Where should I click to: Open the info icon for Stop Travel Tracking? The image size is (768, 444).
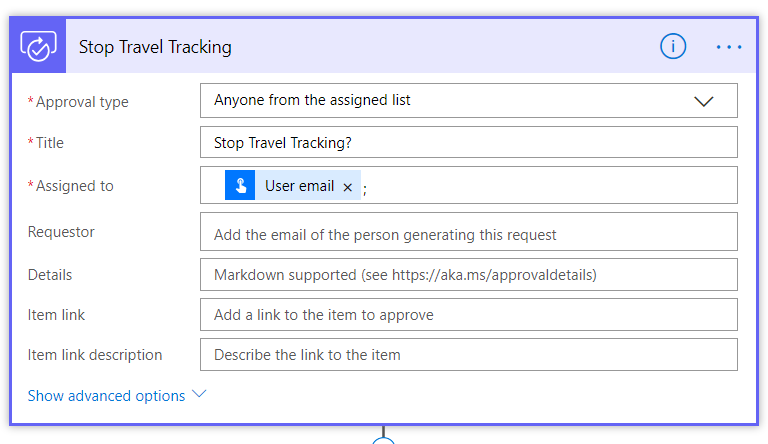(x=673, y=46)
